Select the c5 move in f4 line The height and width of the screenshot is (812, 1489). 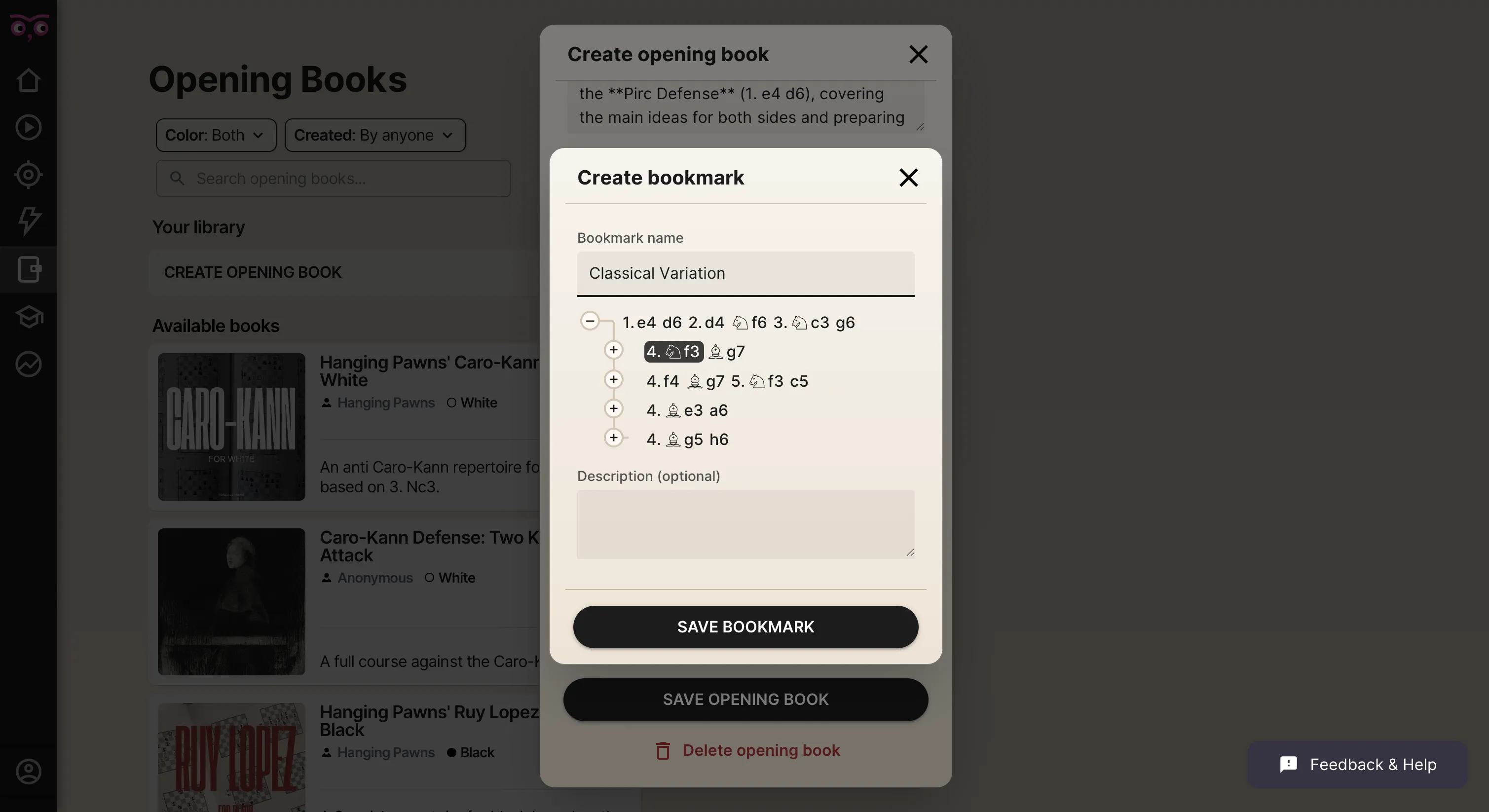click(x=799, y=381)
